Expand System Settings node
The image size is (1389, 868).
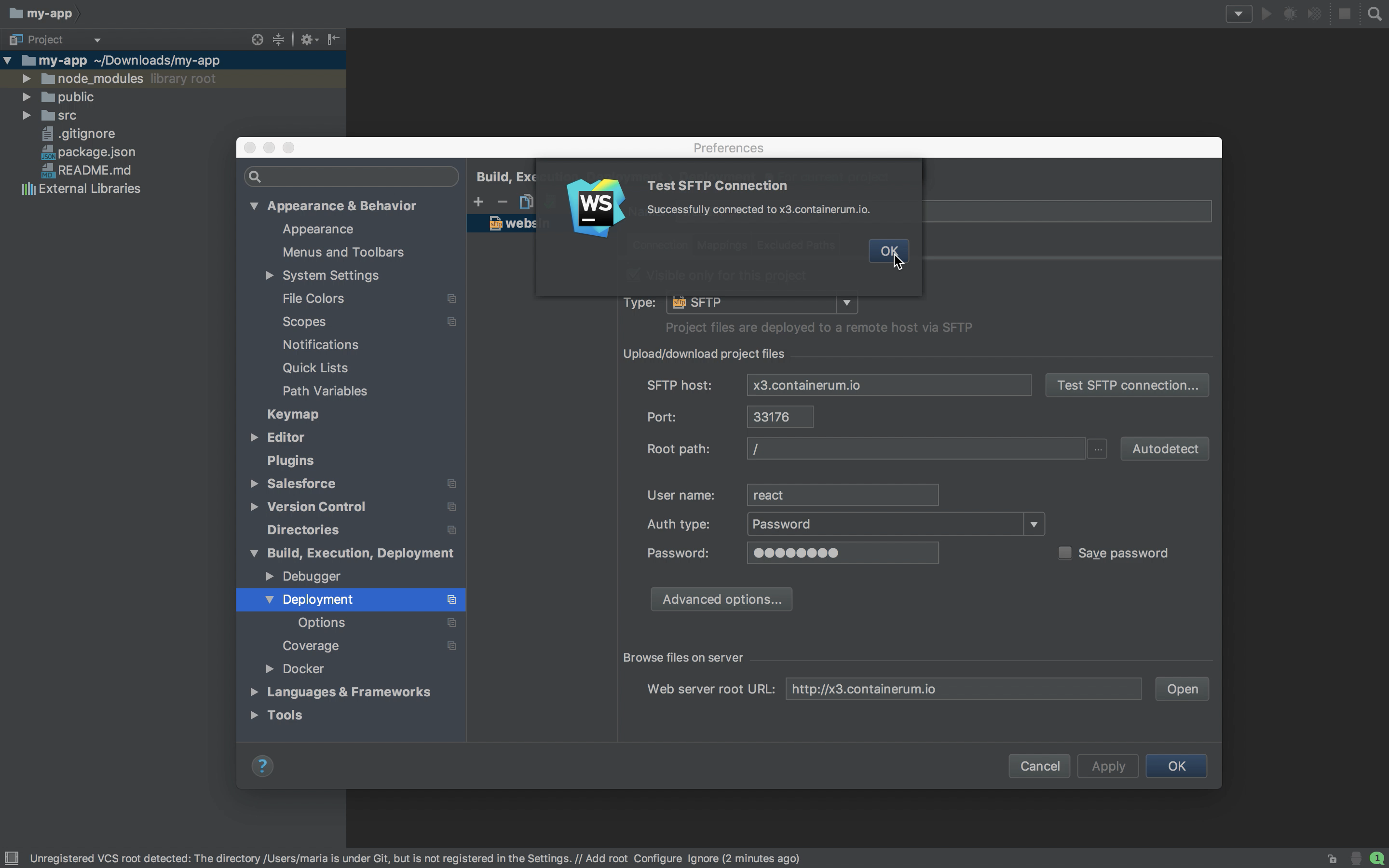[269, 275]
